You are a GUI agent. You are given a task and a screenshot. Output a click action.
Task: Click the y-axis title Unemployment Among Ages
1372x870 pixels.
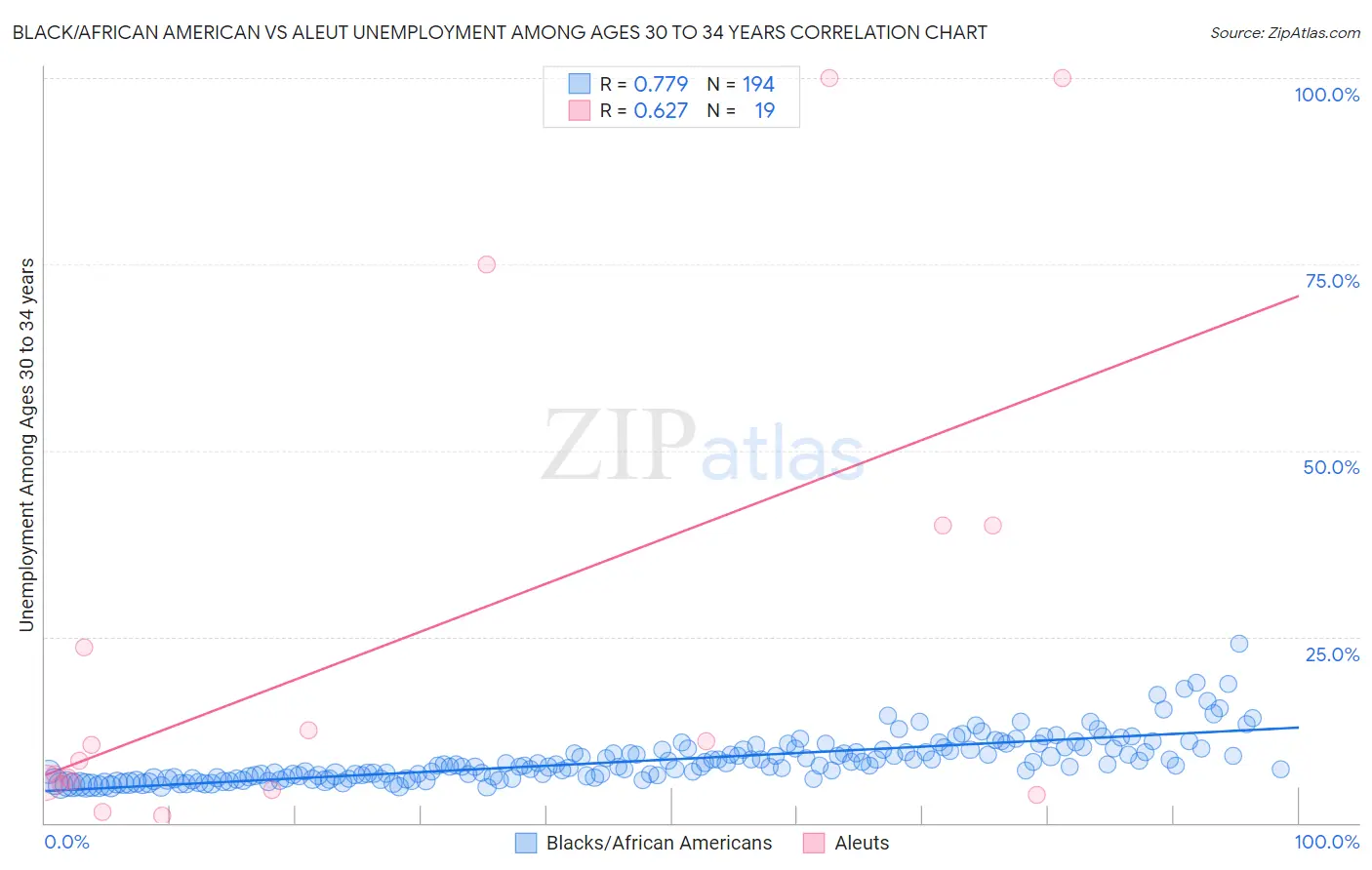coord(27,445)
